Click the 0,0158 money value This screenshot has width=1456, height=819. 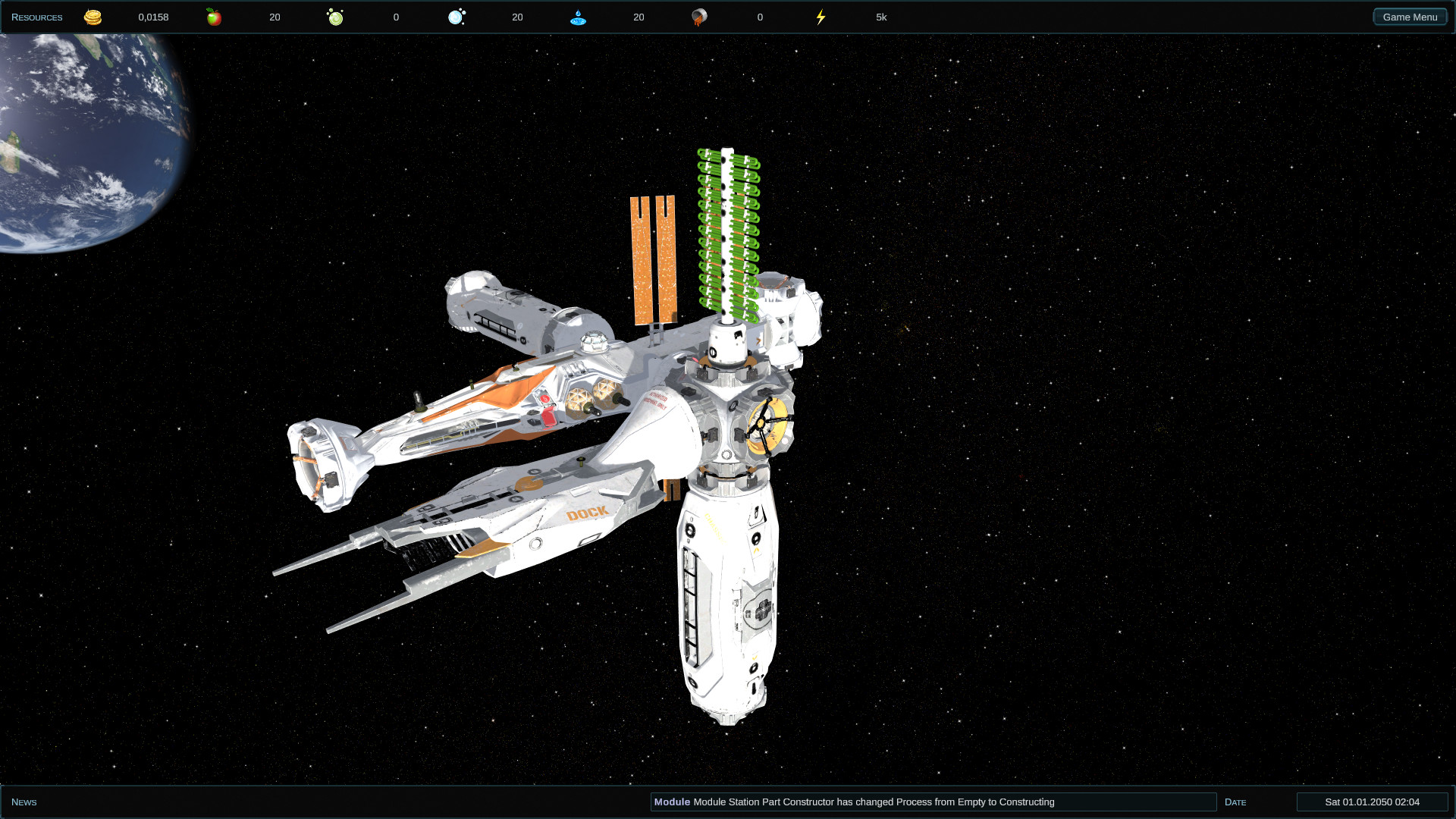tap(153, 17)
